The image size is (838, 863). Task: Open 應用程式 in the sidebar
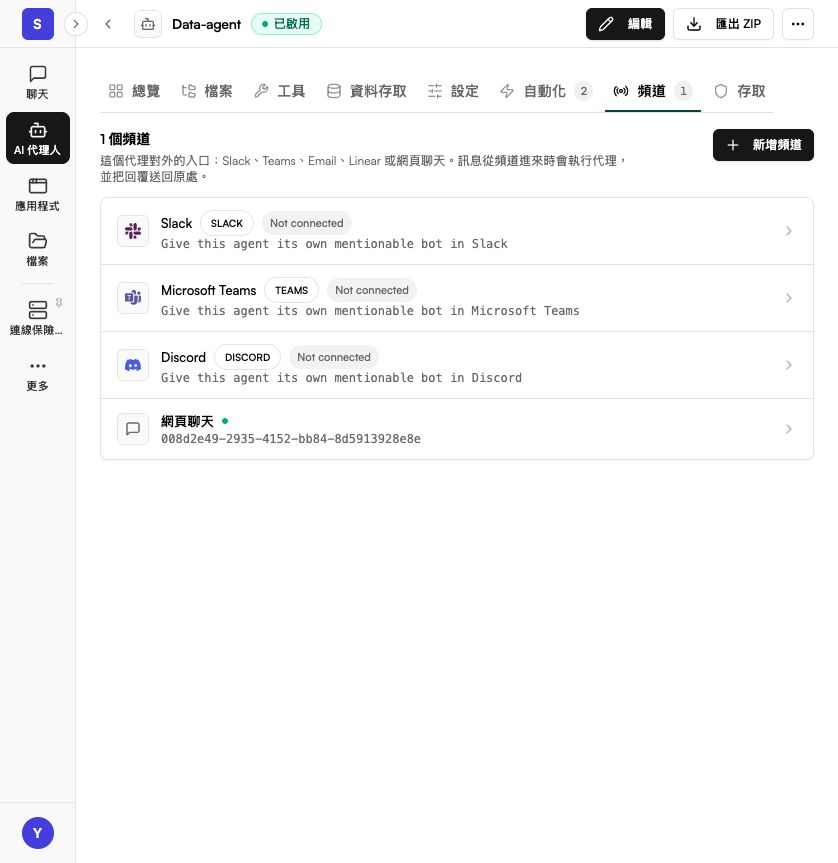click(x=37, y=195)
